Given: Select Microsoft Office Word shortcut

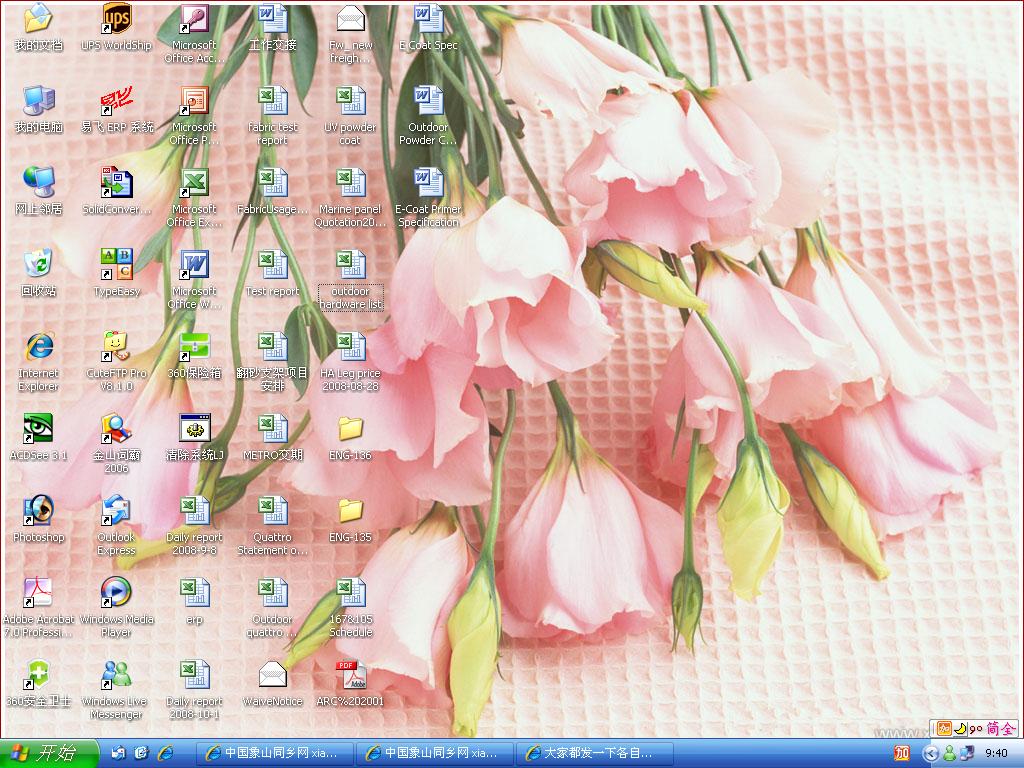Looking at the screenshot, I should [x=194, y=280].
